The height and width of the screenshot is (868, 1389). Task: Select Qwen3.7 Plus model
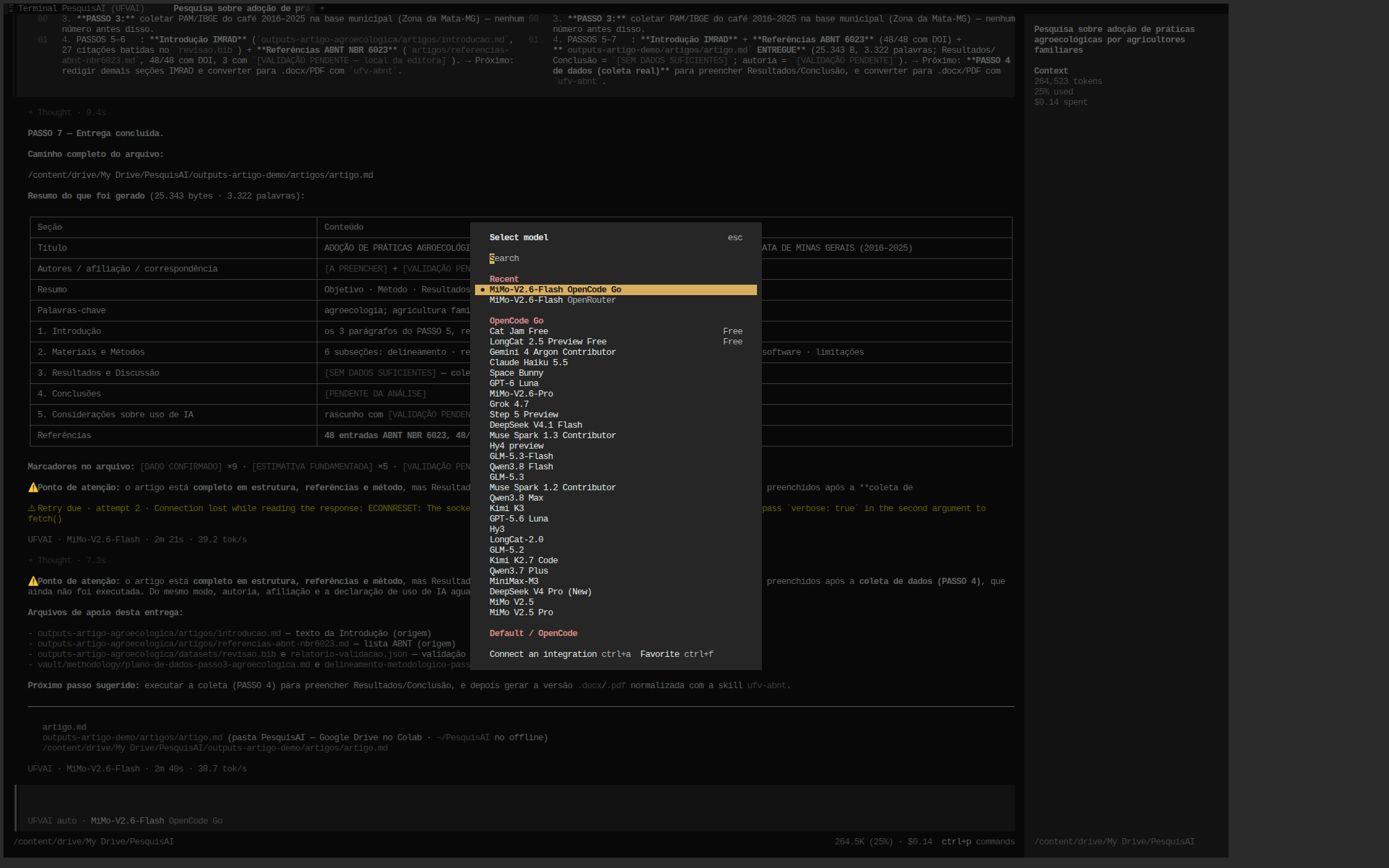pyautogui.click(x=615, y=571)
